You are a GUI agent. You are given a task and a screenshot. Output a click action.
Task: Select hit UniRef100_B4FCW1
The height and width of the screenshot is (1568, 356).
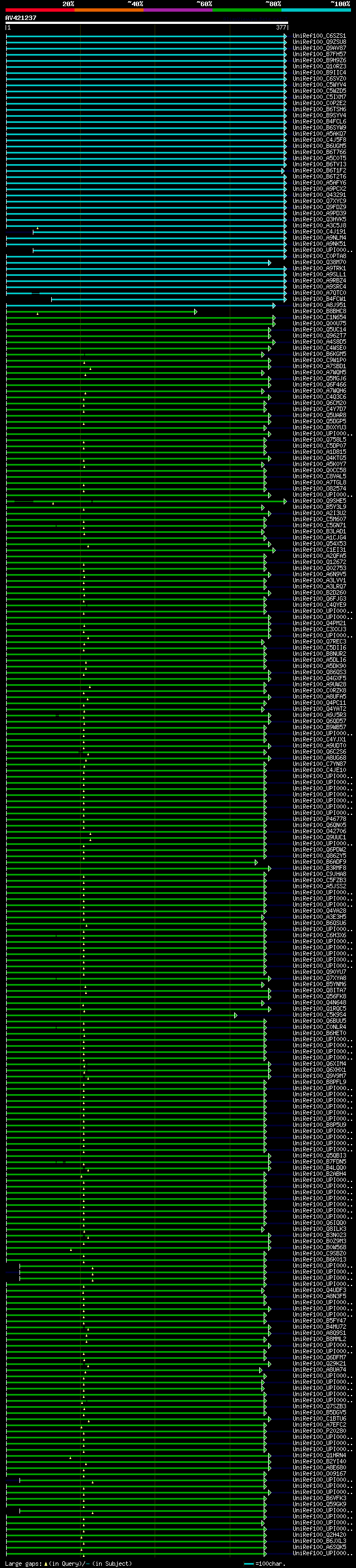pos(319,299)
